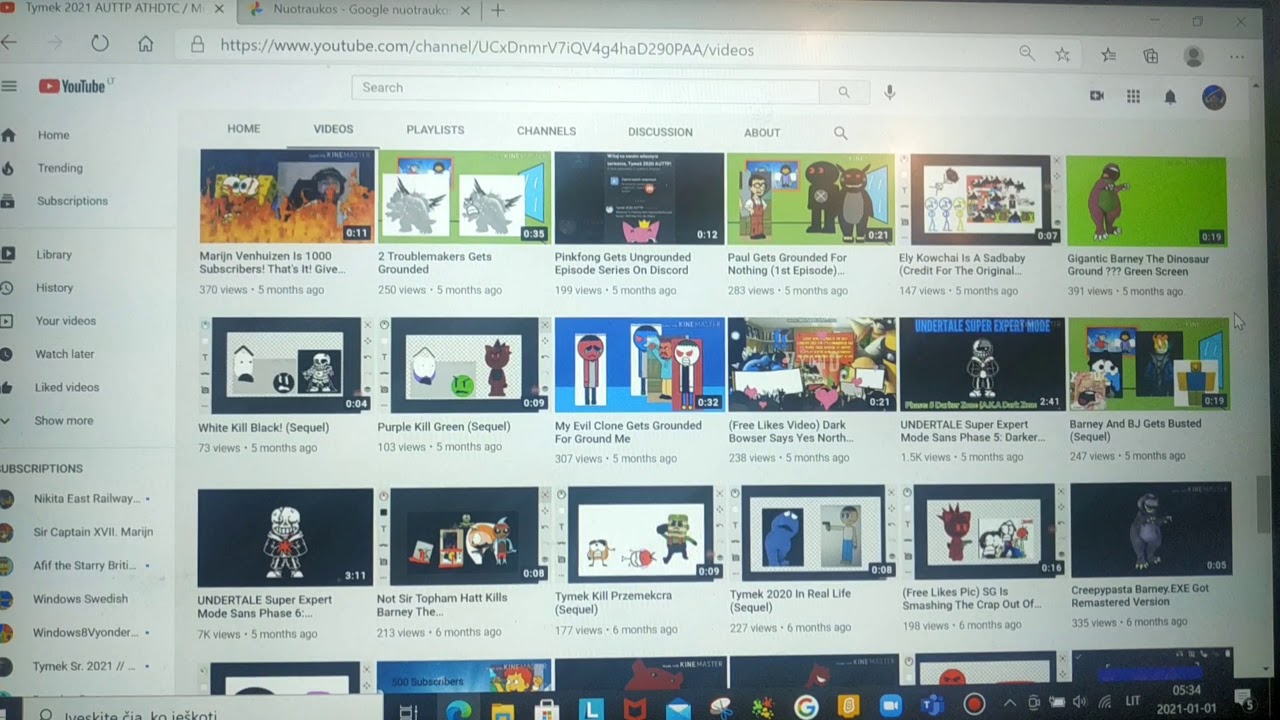Open browser collections icon
The height and width of the screenshot is (720, 1280).
(x=1151, y=56)
